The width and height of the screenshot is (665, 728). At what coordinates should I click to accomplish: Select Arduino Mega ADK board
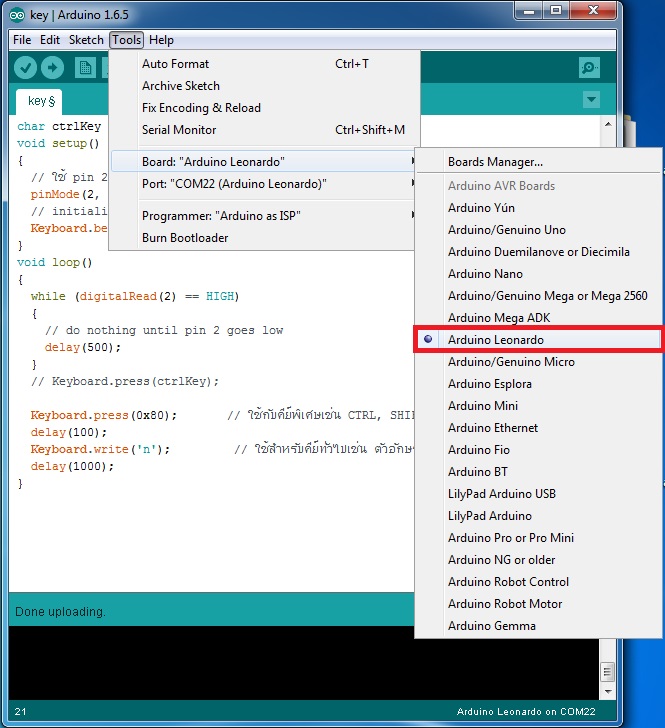tap(538, 318)
